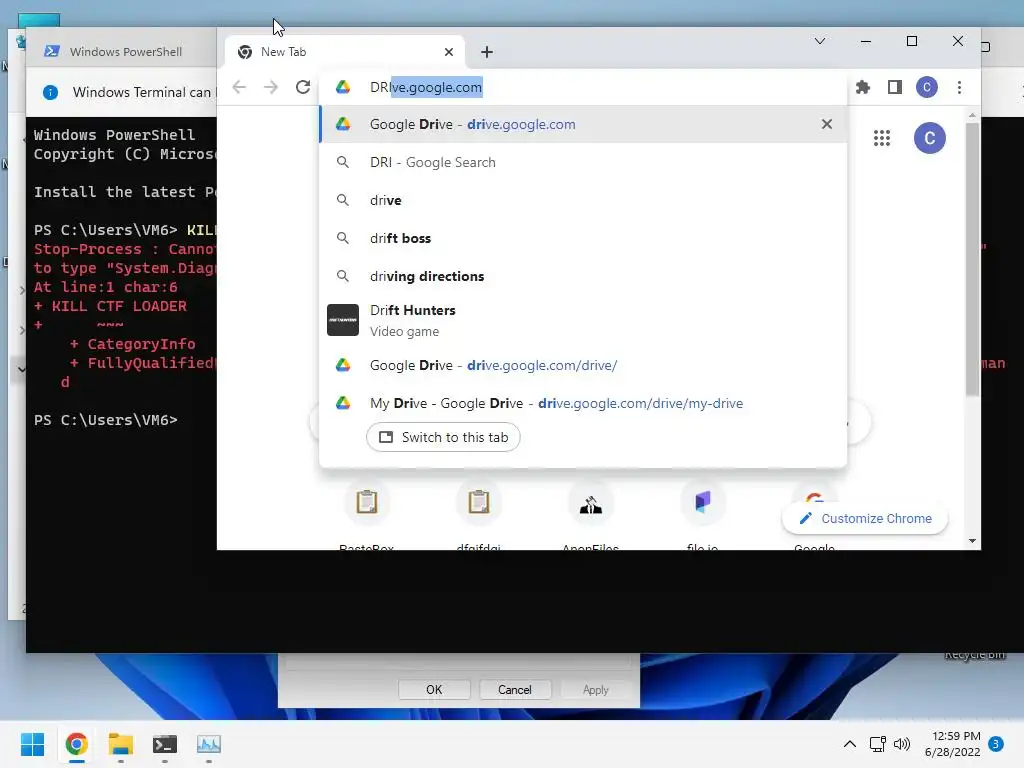Click the performance monitor taskbar icon

209,744
